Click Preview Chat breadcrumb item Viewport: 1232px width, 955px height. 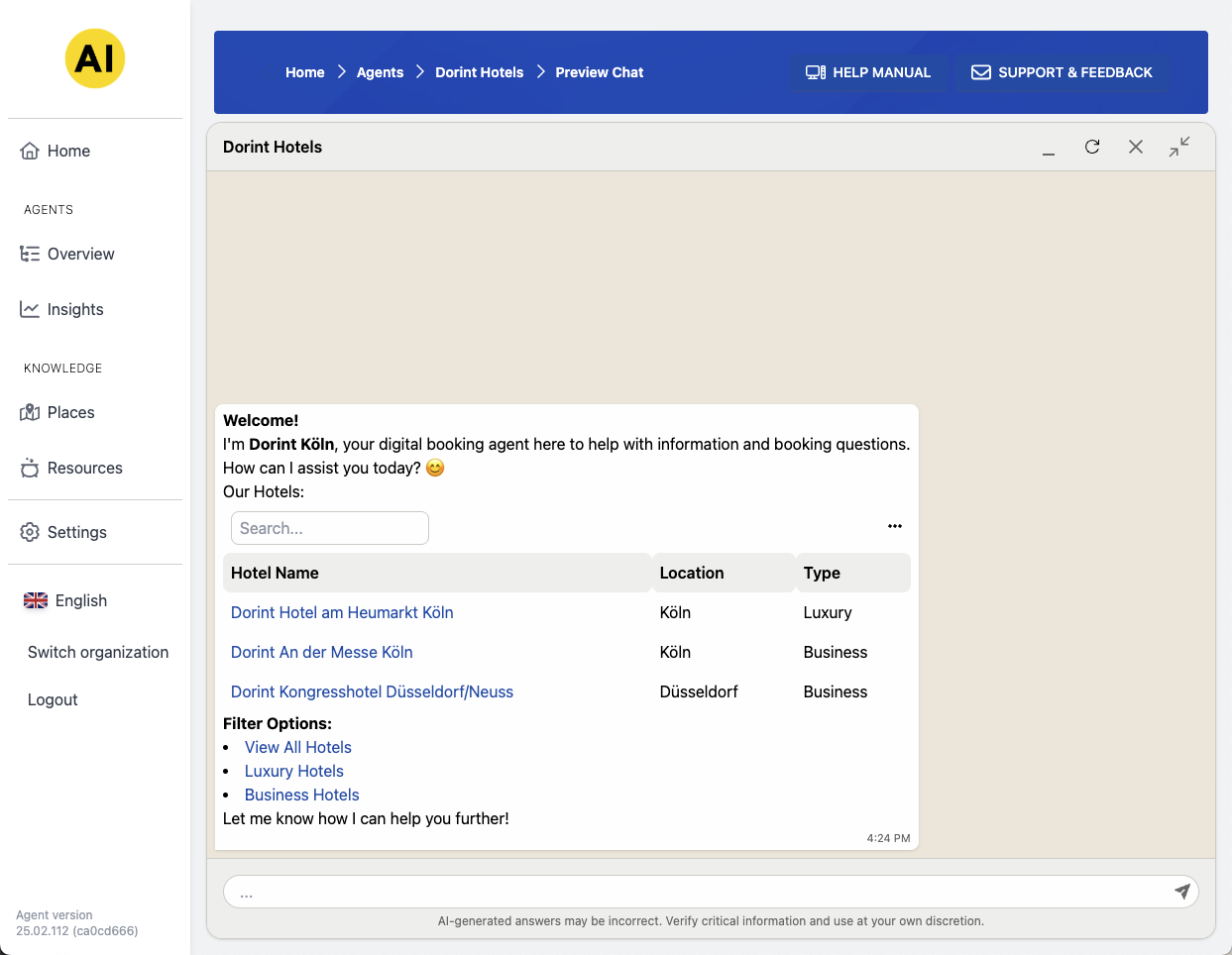pos(600,72)
